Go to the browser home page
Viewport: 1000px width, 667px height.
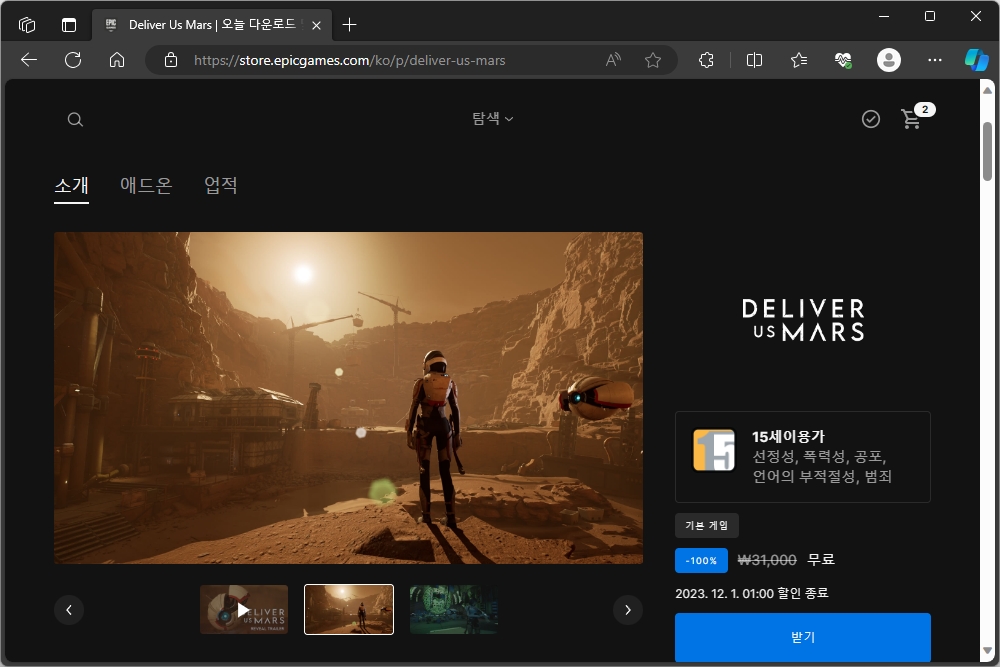coord(117,60)
